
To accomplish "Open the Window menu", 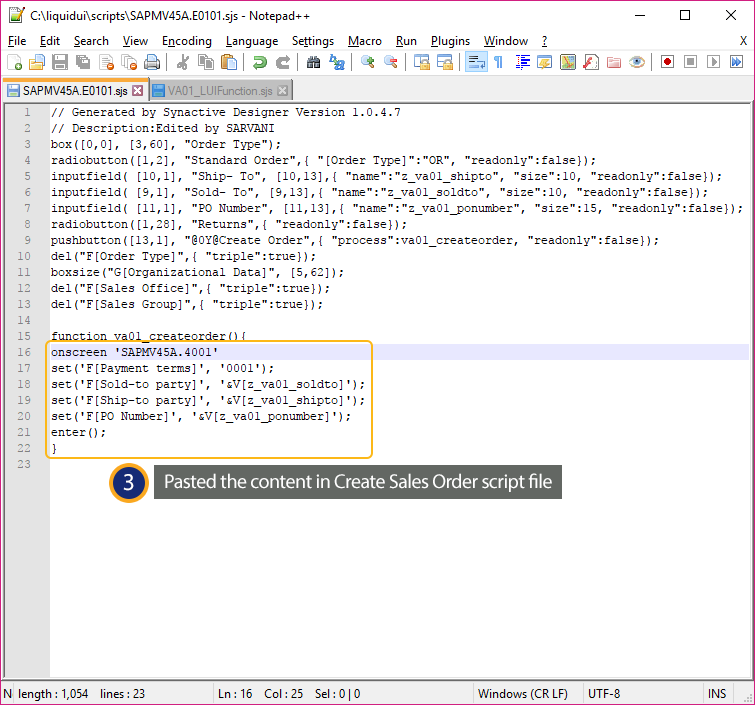I will pyautogui.click(x=506, y=41).
